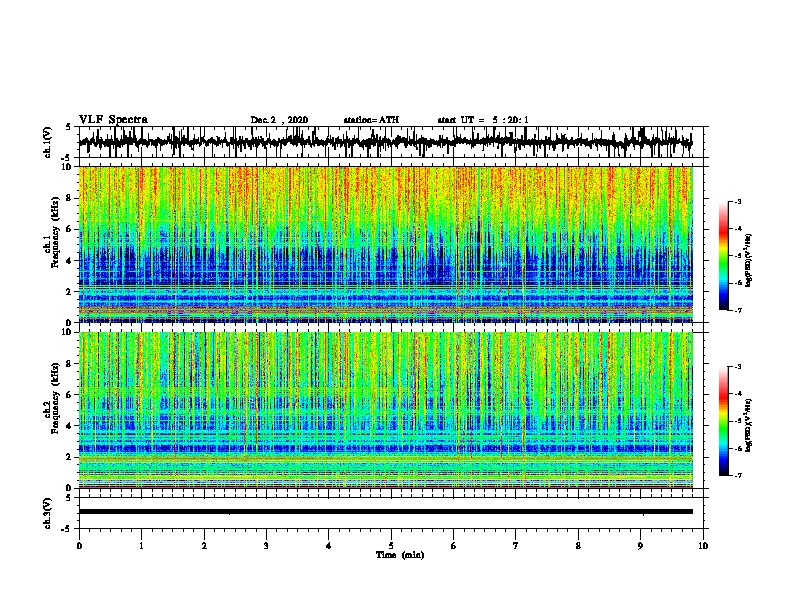The width and height of the screenshot is (792, 612).
Task: Click the "-3" label on the ch.2 colorbar
Action: coord(737,367)
